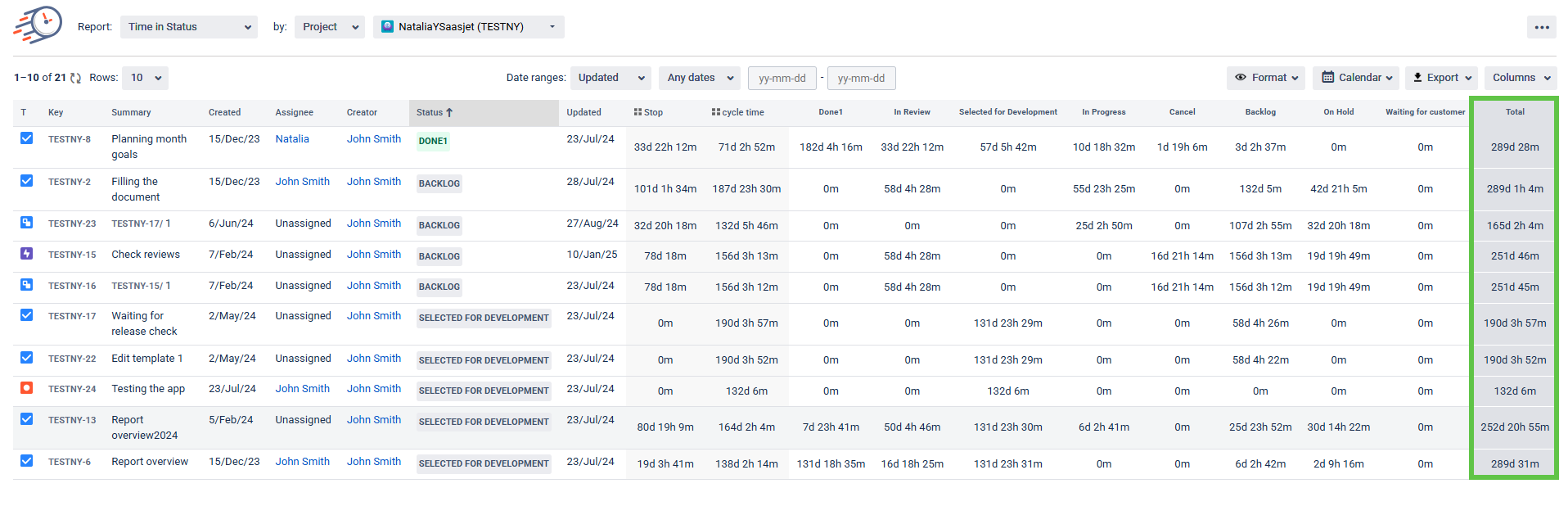
Task: Click the red bug icon for TESTNY-24
Action: pyautogui.click(x=27, y=388)
